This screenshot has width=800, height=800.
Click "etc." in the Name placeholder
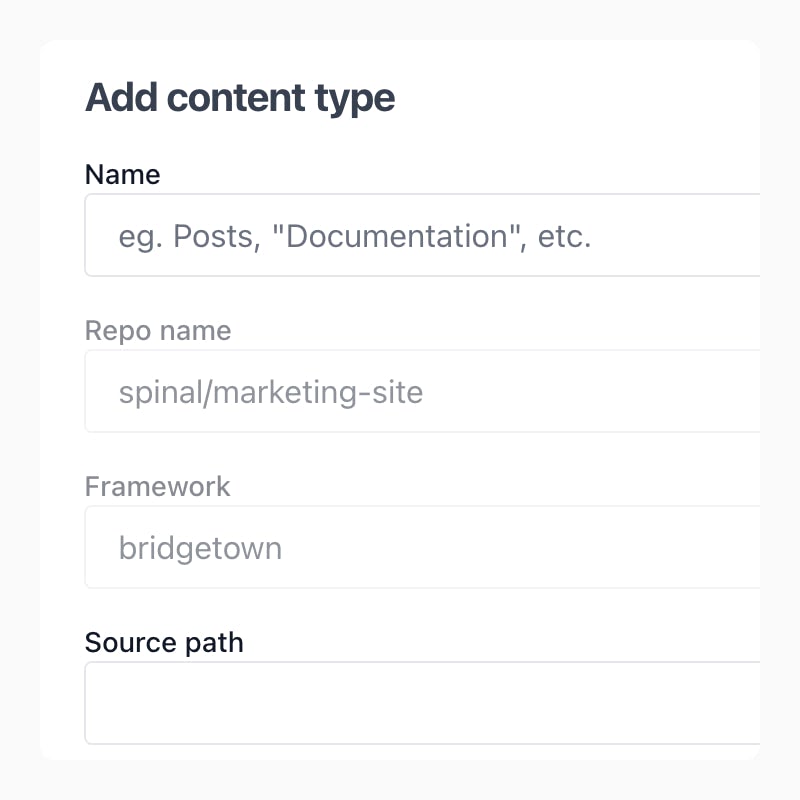coord(565,237)
